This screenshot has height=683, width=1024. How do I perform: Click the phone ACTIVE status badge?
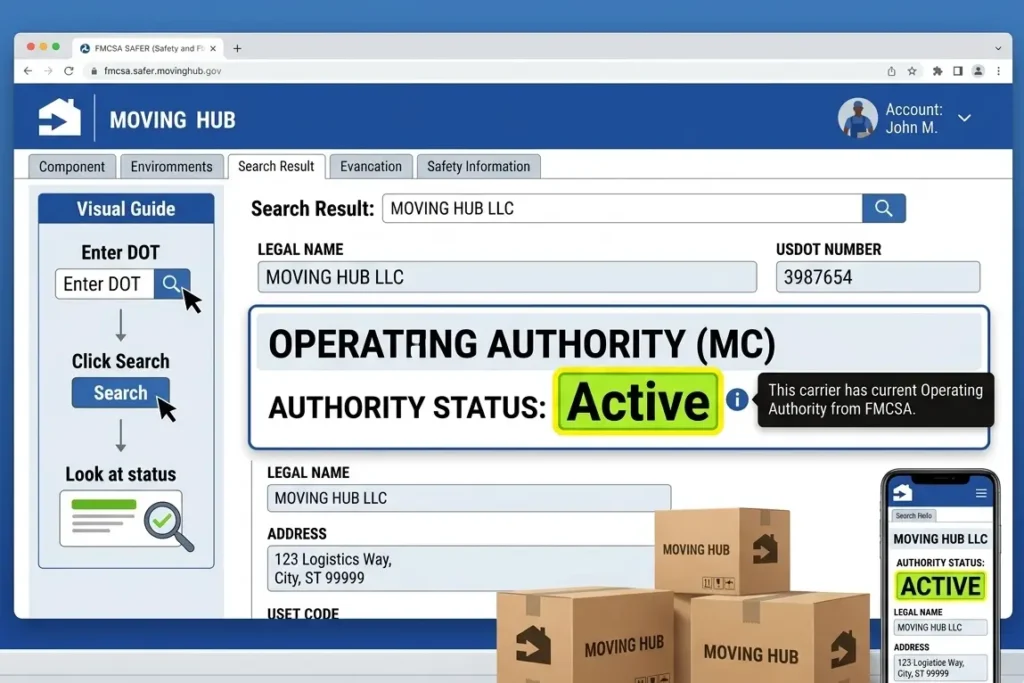(x=940, y=586)
